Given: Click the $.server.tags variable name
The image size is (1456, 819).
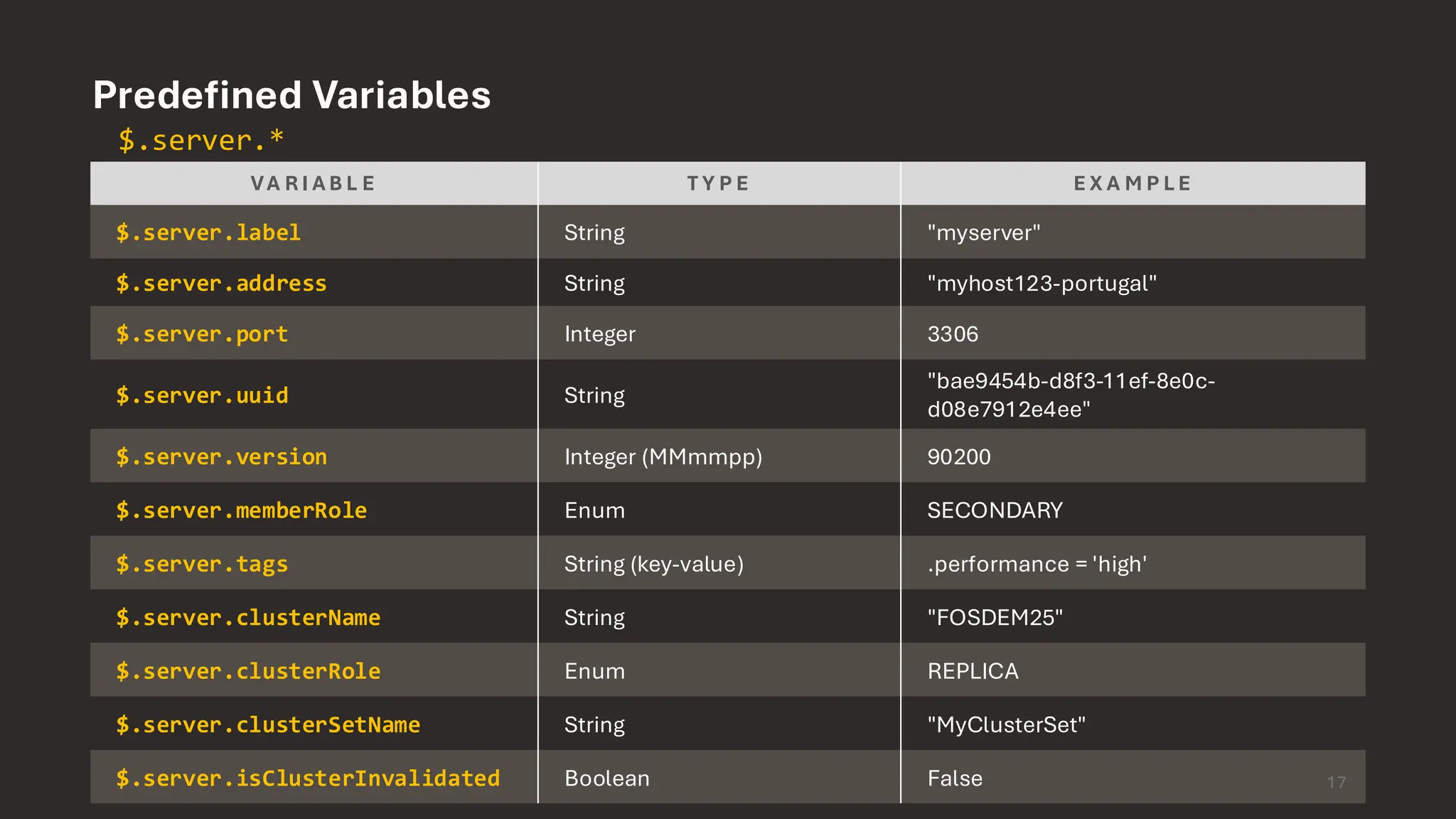Looking at the screenshot, I should tap(202, 564).
